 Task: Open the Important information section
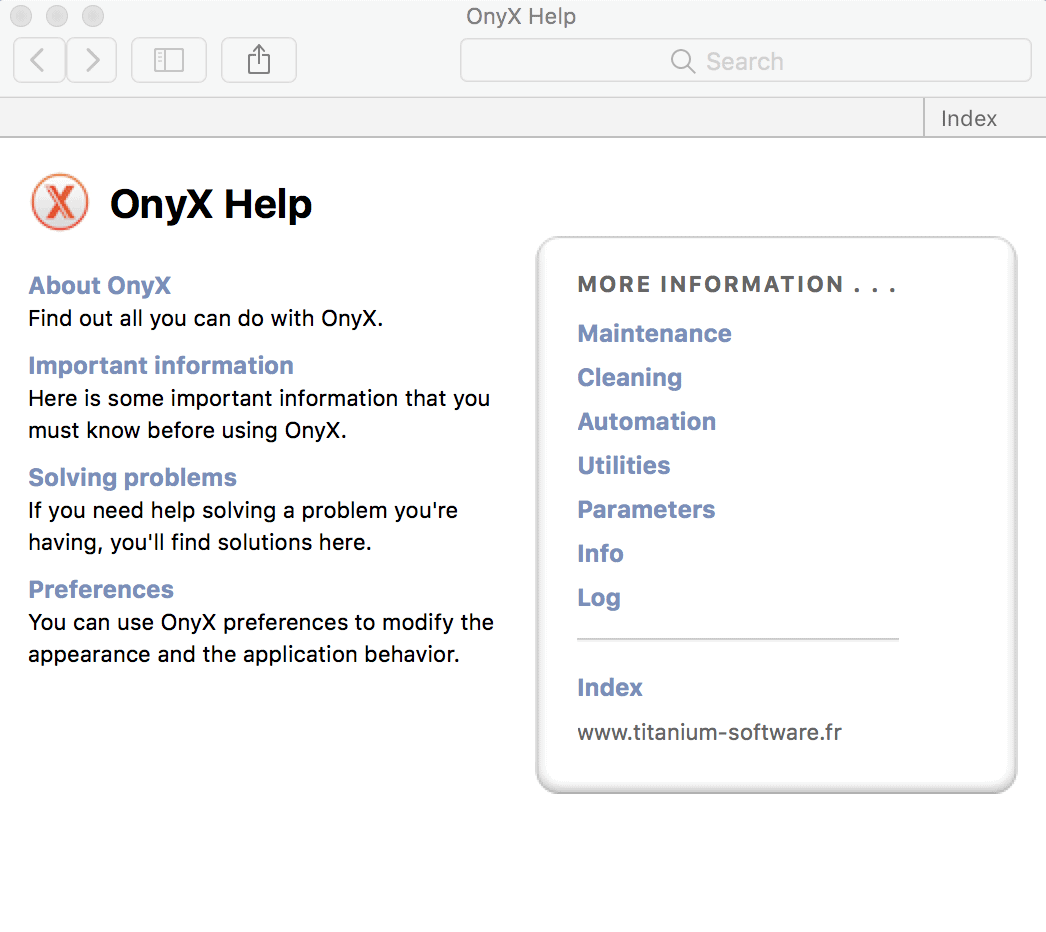(x=160, y=365)
